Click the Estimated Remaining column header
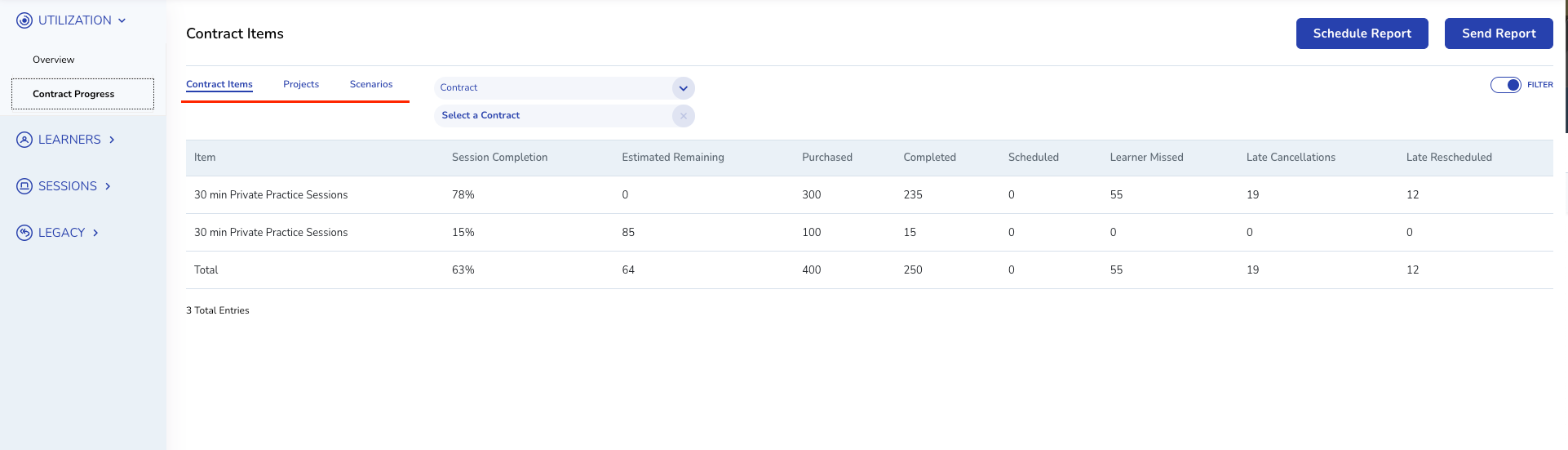This screenshot has width=1568, height=450. [673, 158]
